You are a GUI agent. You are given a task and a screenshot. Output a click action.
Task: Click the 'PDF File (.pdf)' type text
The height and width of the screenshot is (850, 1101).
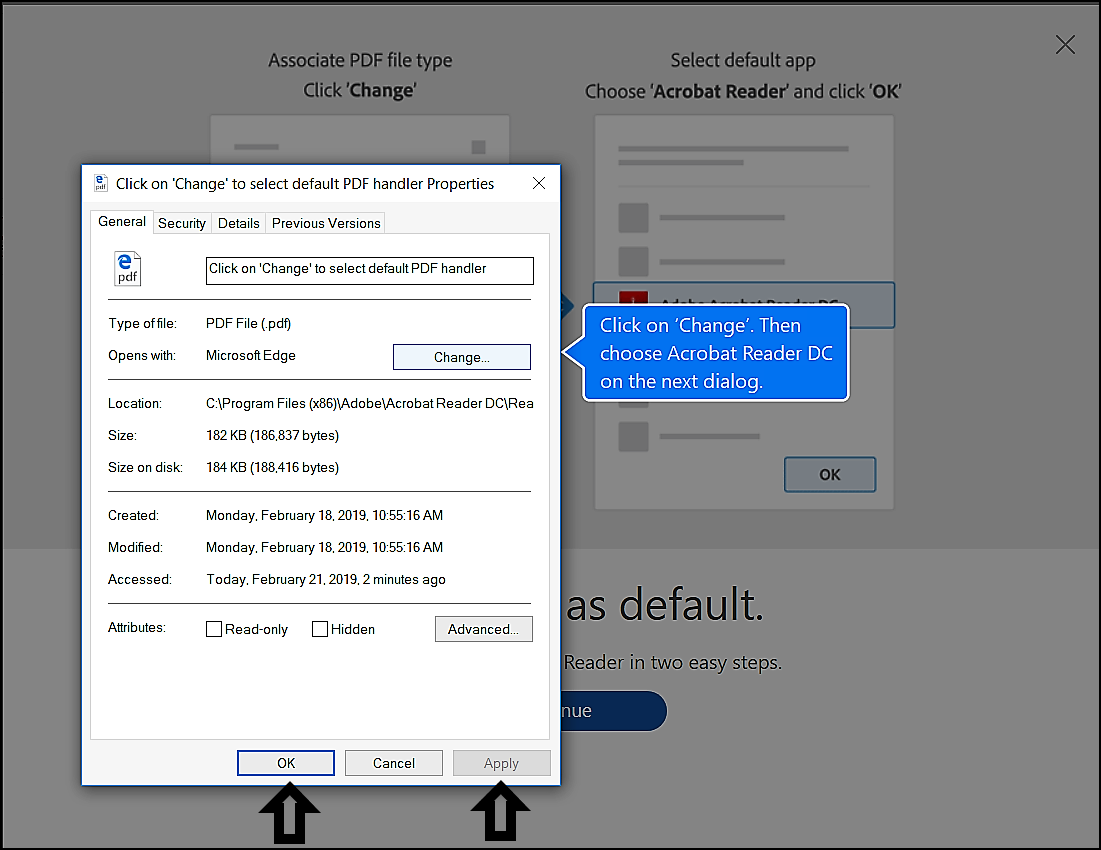click(x=248, y=323)
